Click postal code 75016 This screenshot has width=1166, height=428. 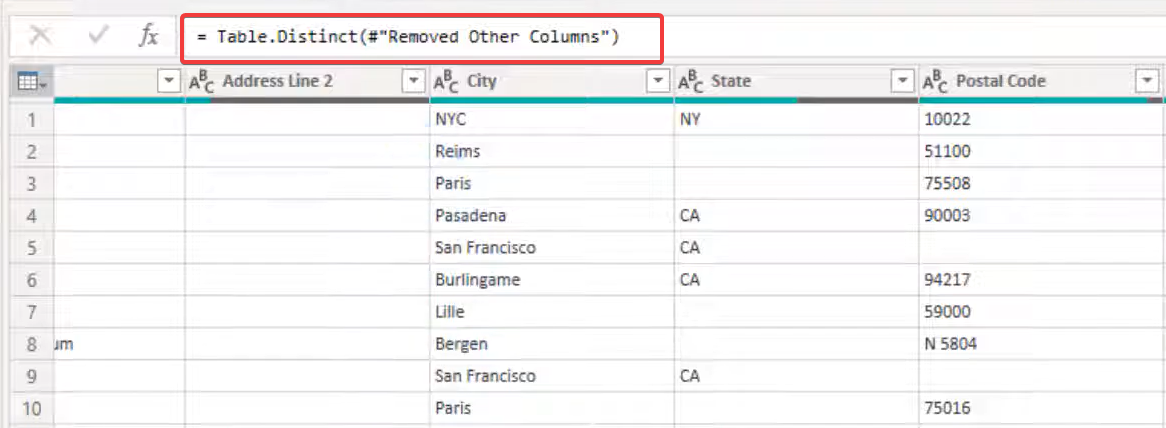tap(1042, 408)
